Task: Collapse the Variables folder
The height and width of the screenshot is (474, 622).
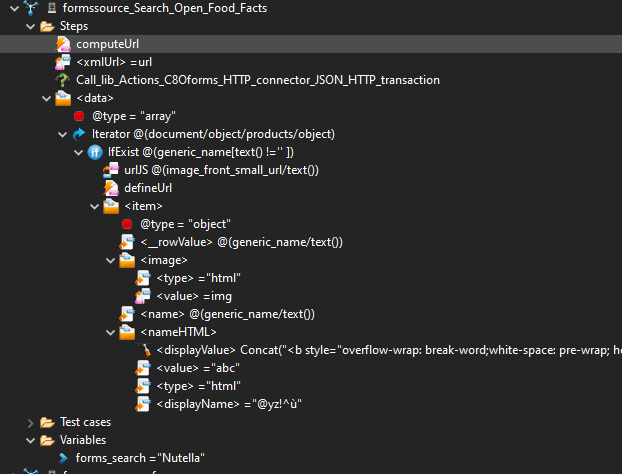Action: coord(30,440)
